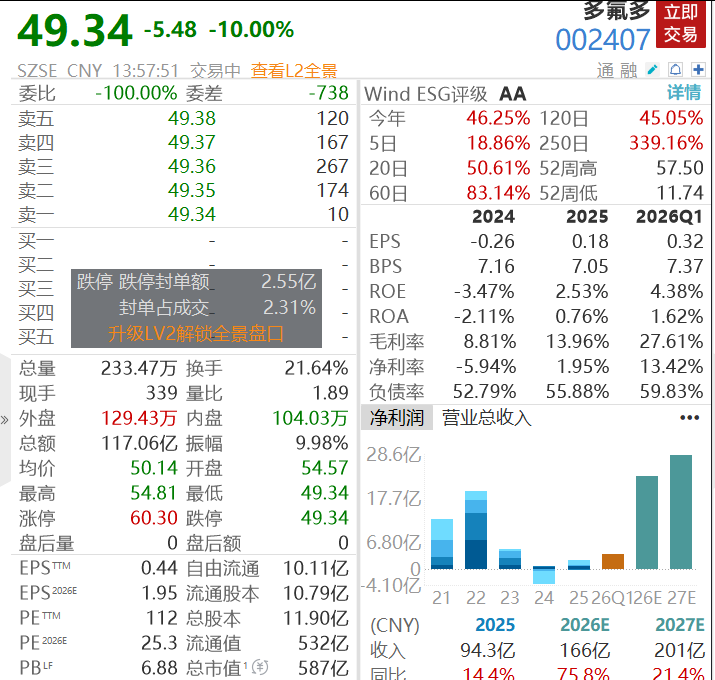715x680 pixels.
Task: Click the stock name 多氟多
Action: click(x=617, y=10)
